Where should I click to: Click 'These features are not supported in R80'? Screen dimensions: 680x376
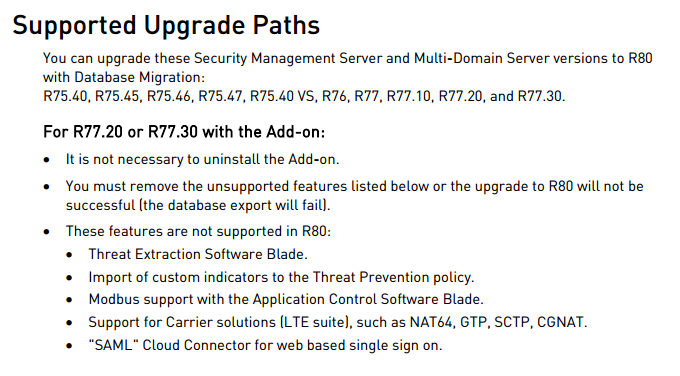coord(198,231)
